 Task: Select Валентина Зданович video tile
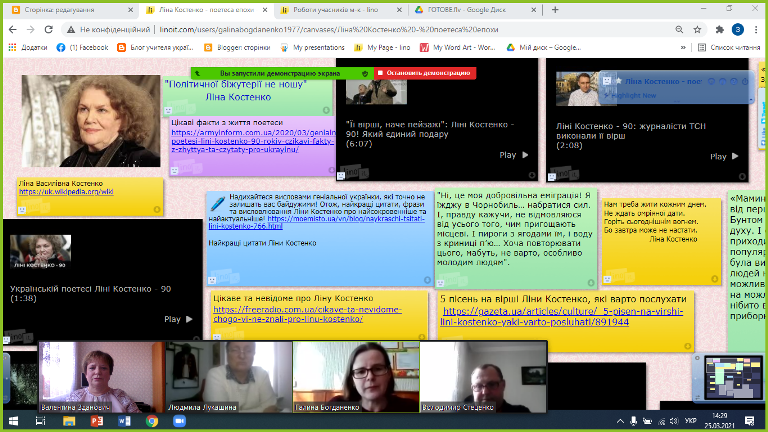point(102,376)
